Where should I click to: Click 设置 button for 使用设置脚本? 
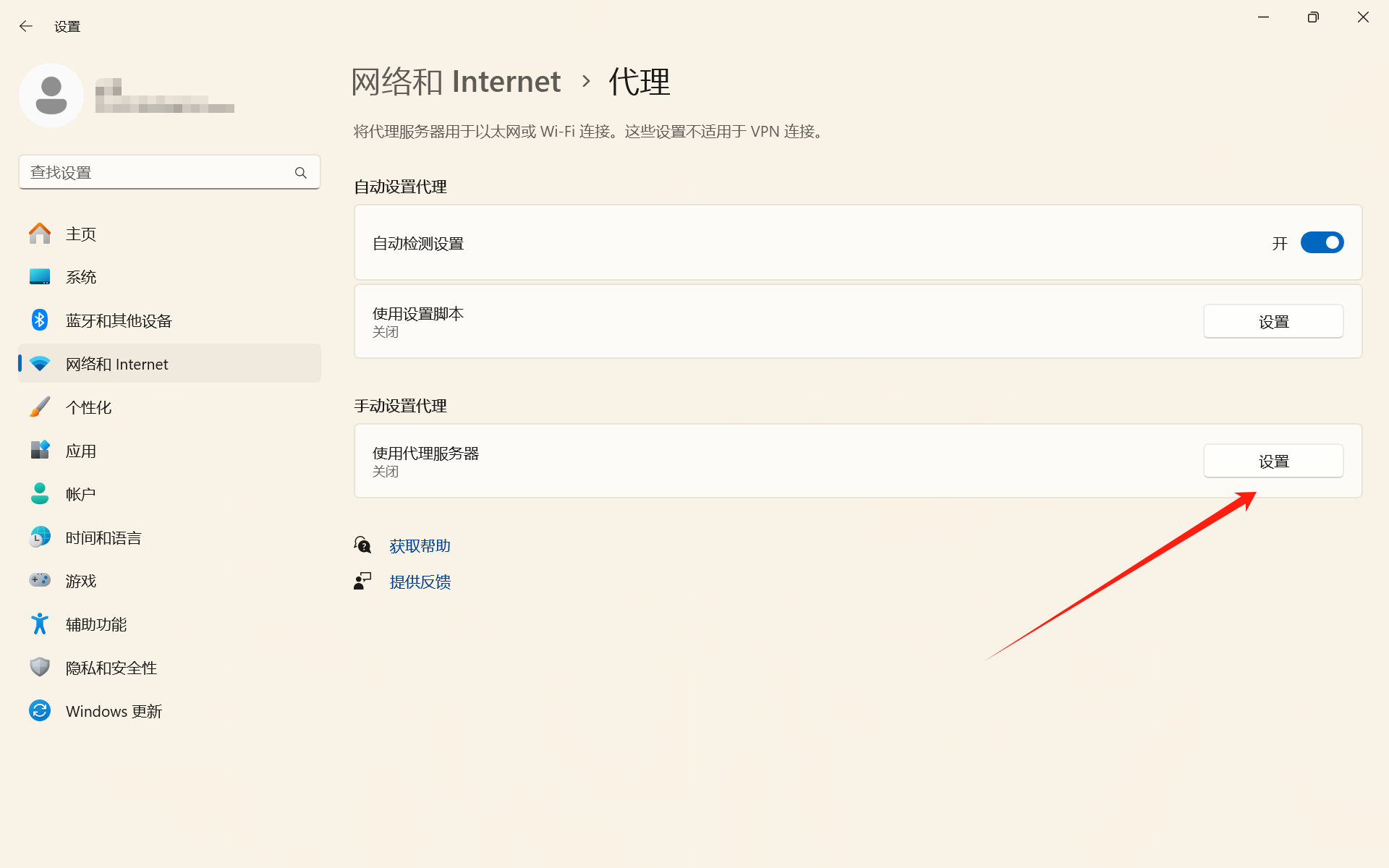(1273, 321)
